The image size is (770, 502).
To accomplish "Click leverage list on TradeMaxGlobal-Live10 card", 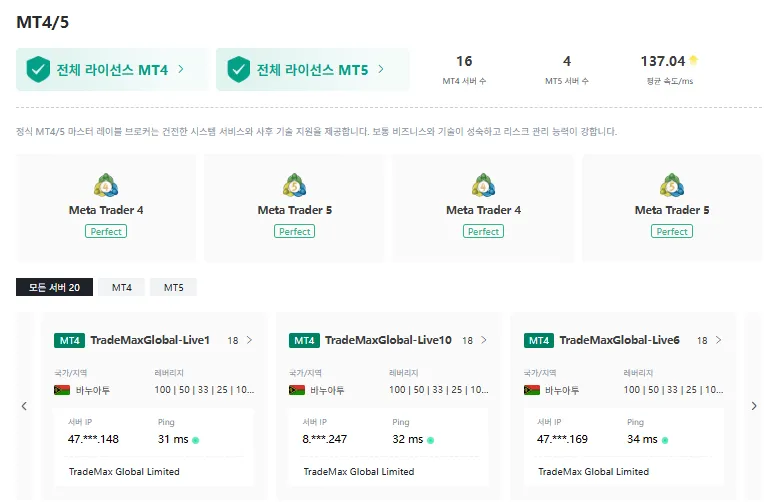I will point(439,390).
